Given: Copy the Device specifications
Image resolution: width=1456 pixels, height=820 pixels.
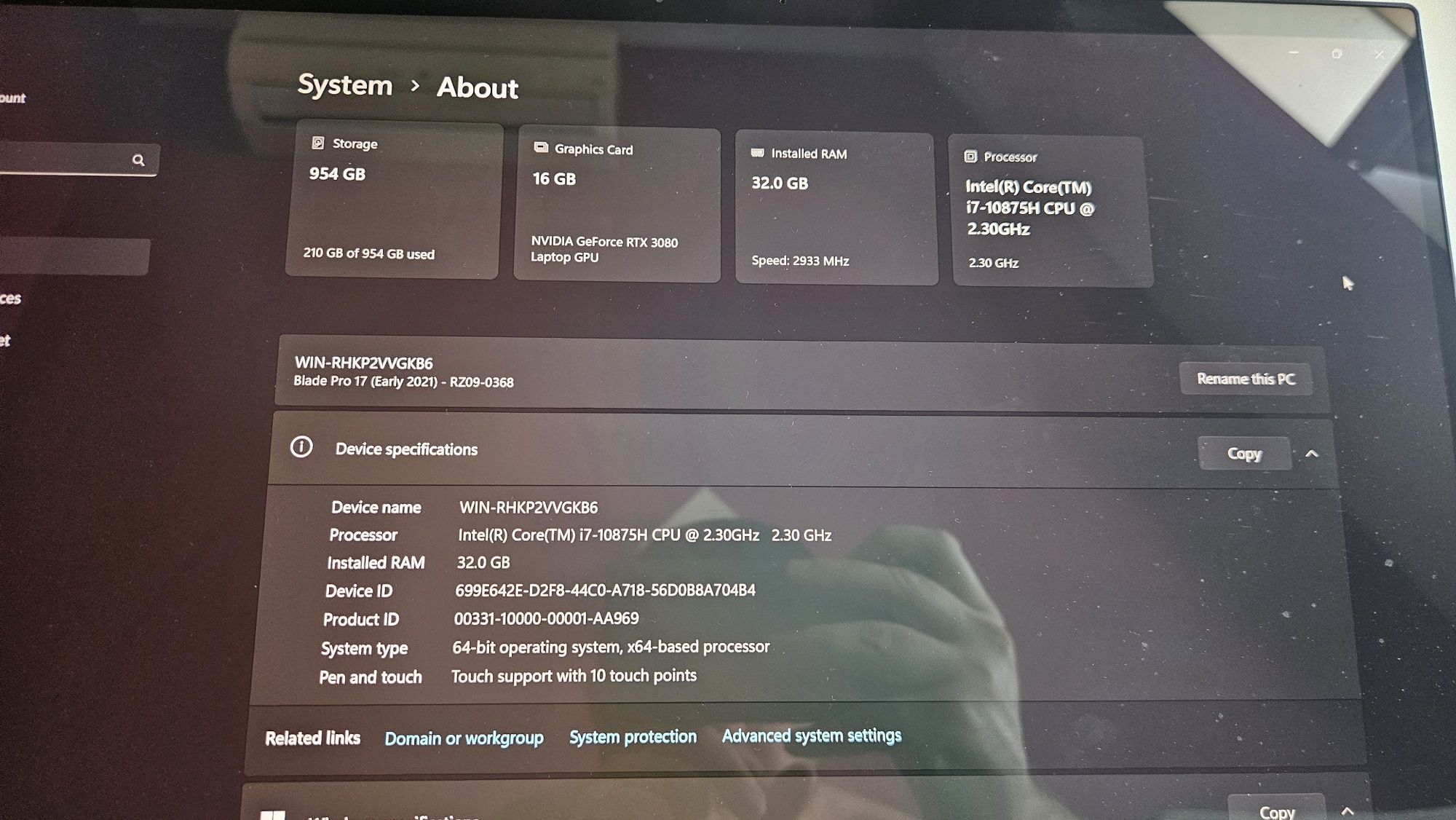Looking at the screenshot, I should point(1244,454).
